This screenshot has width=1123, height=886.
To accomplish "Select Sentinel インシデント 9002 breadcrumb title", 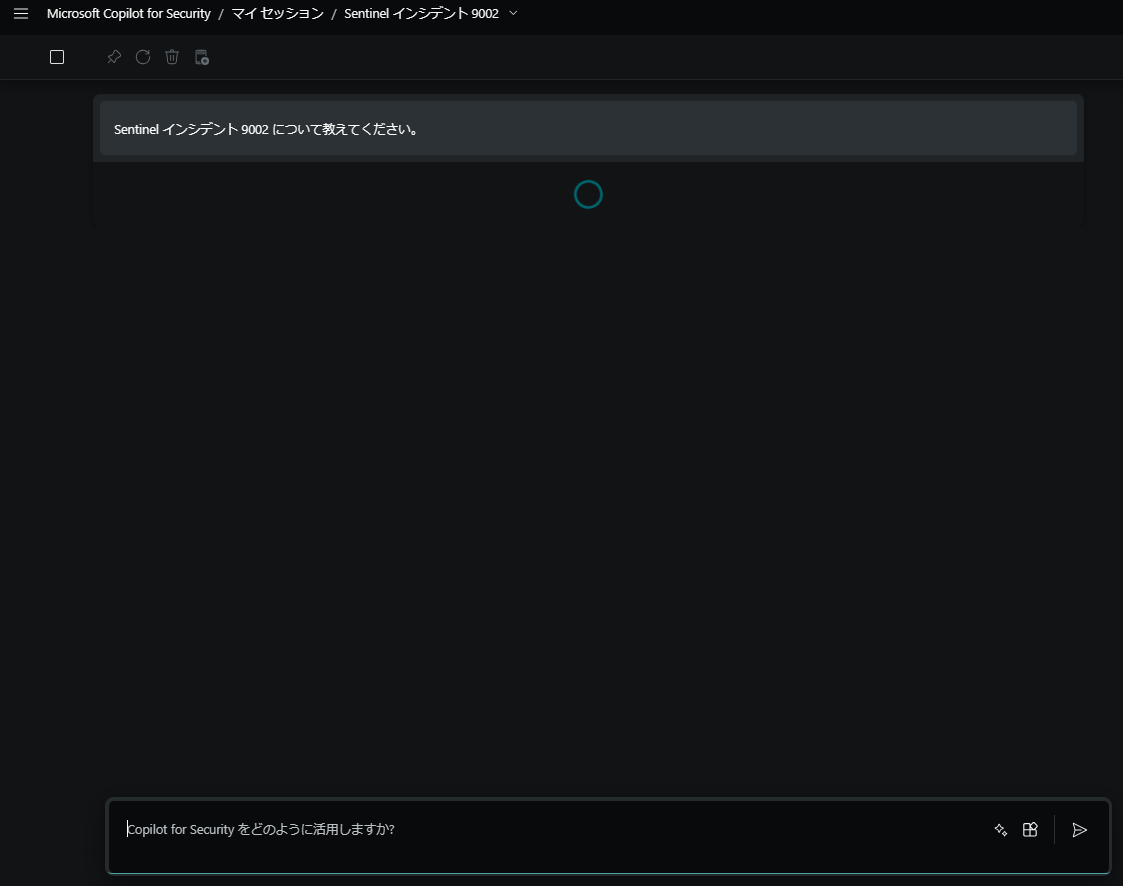I will [x=421, y=14].
